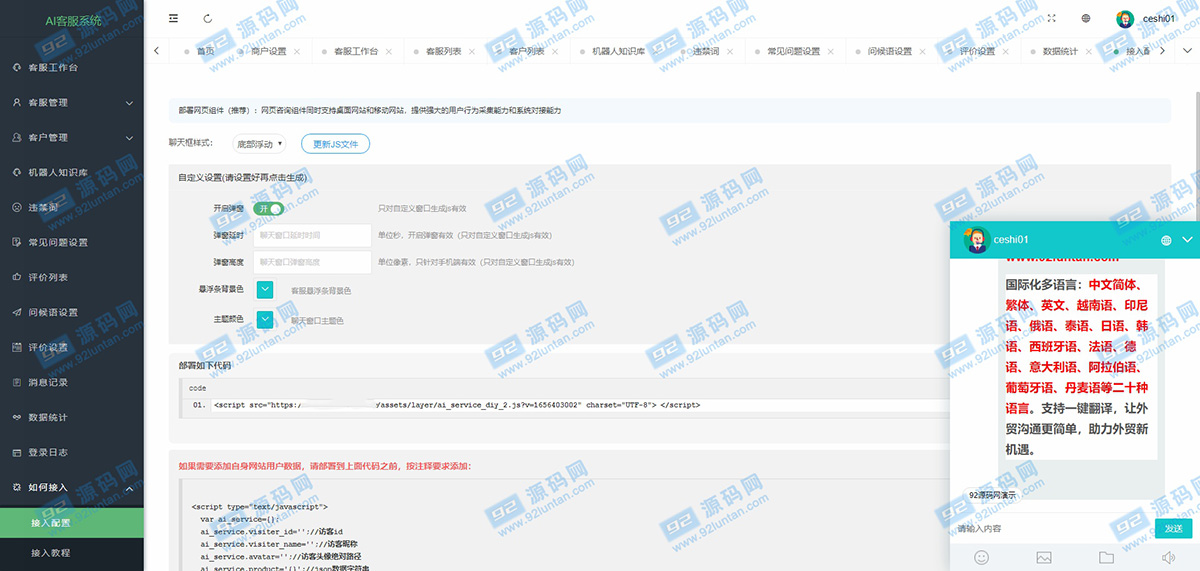The height and width of the screenshot is (571, 1200).
Task: Click the globe language icon in top bar
Action: (x=1086, y=18)
